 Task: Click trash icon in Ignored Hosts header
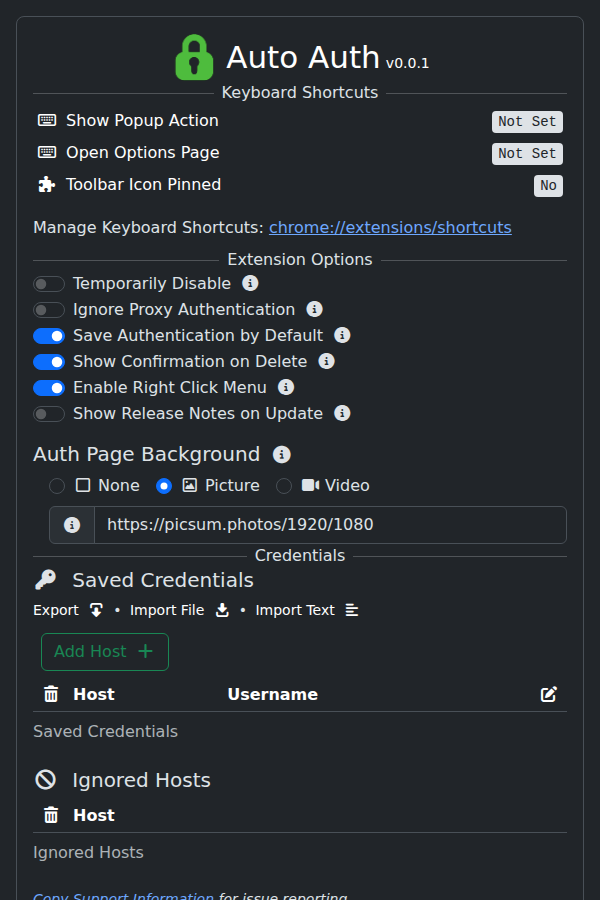click(x=51, y=815)
